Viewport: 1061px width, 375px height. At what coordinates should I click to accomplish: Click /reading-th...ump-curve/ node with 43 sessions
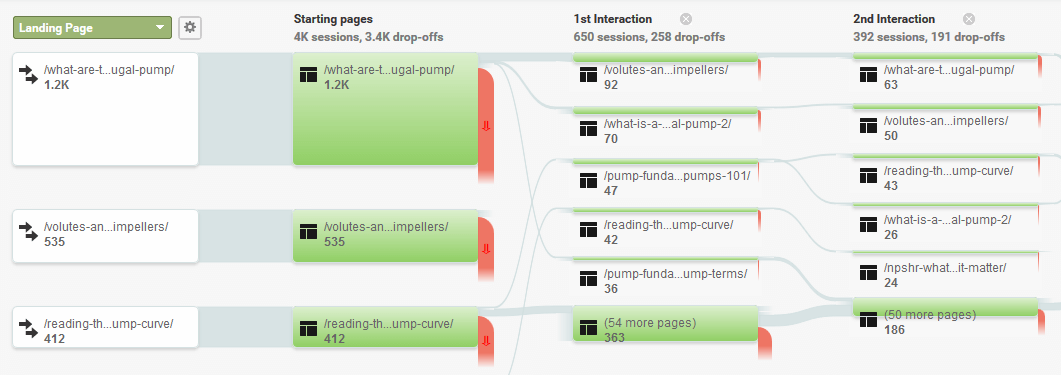coord(945,177)
